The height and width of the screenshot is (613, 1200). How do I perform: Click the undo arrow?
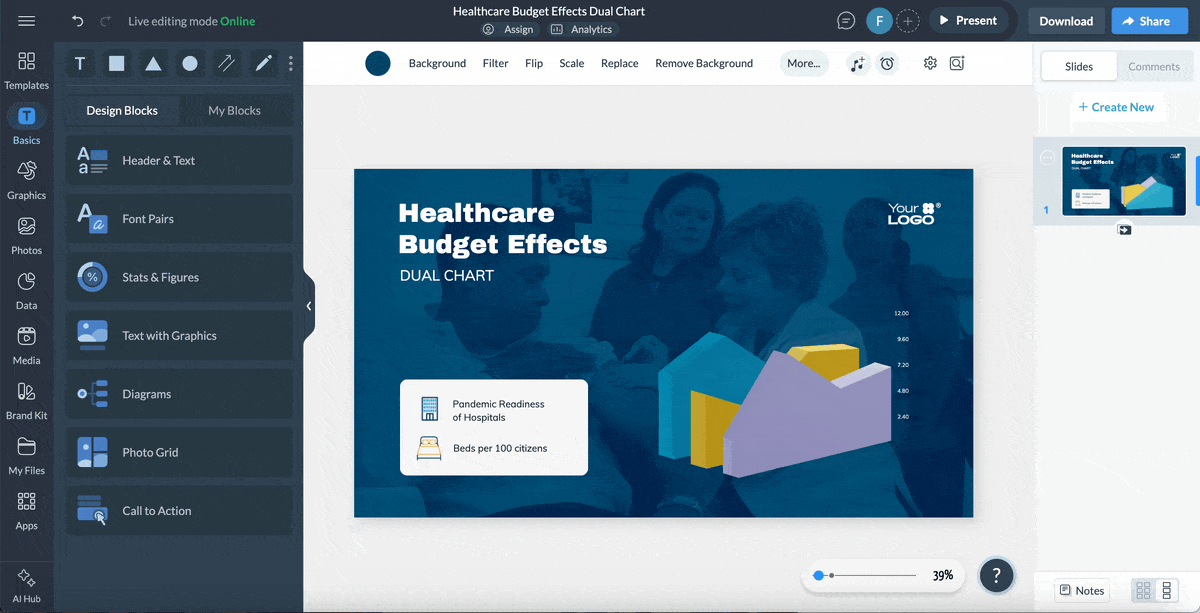pos(77,20)
